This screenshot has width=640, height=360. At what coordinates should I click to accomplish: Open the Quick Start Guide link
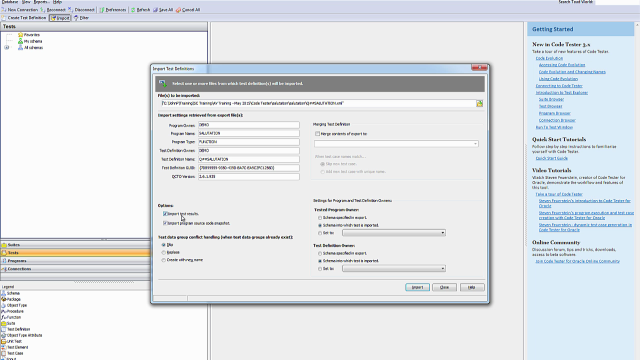(x=551, y=158)
